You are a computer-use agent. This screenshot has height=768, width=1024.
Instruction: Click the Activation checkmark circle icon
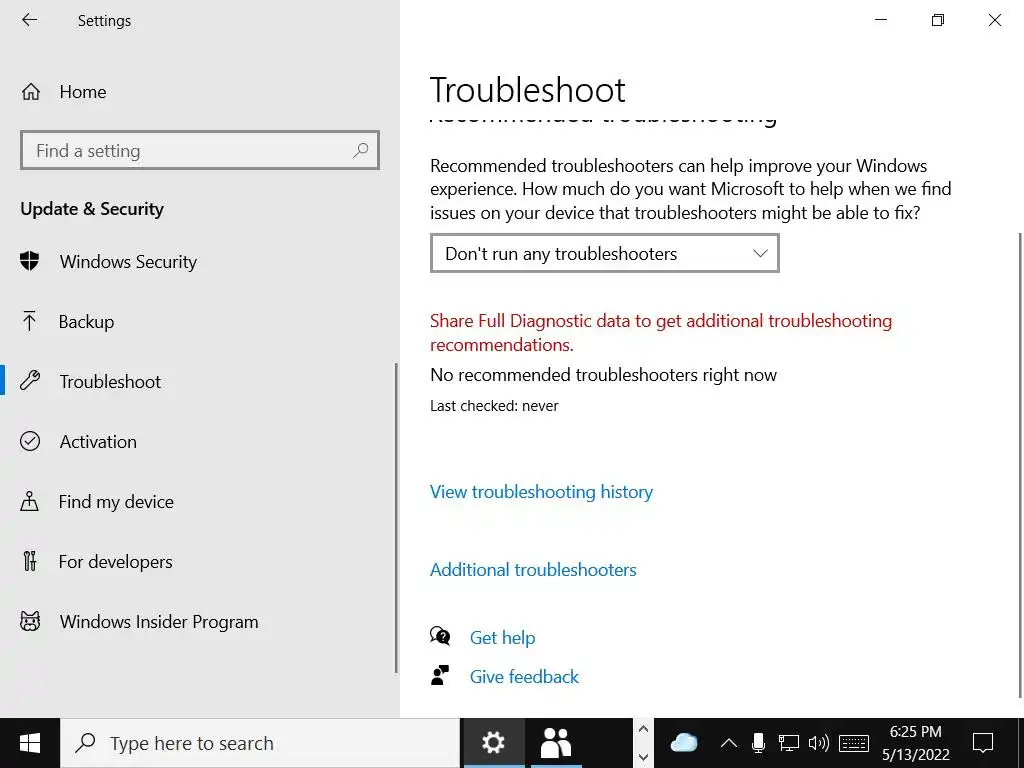30,441
